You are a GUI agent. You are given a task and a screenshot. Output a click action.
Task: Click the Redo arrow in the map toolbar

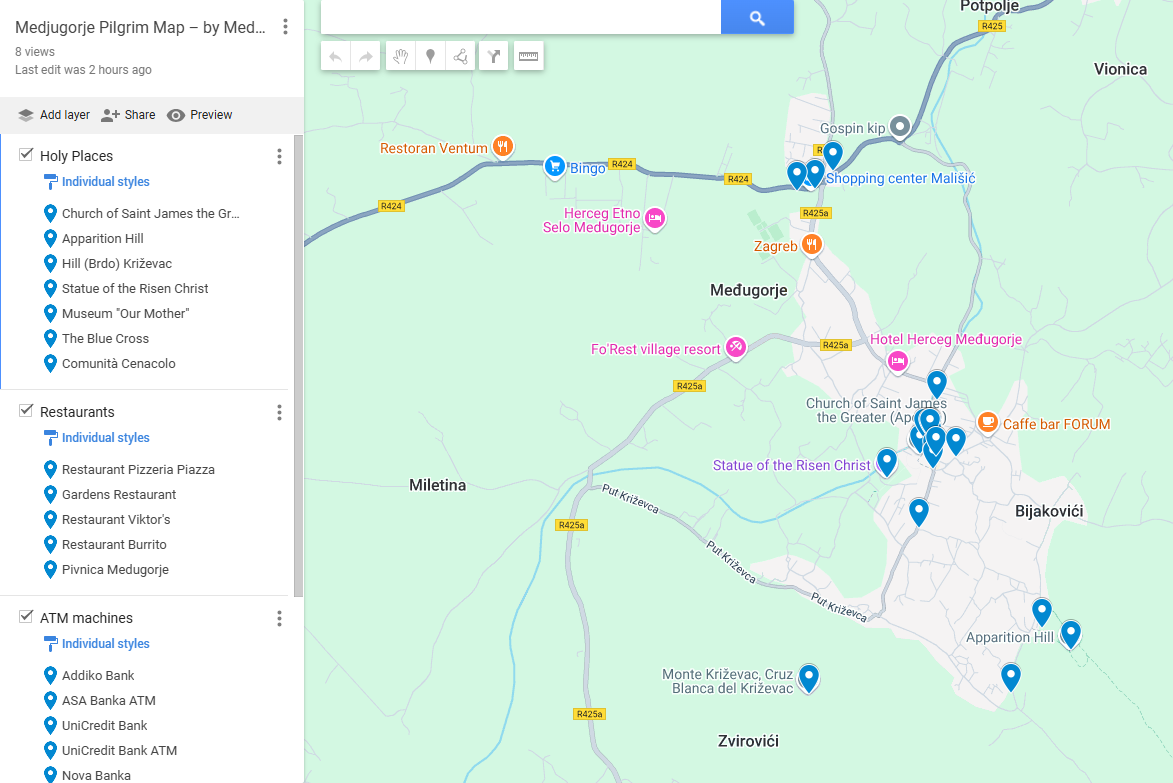pos(366,56)
